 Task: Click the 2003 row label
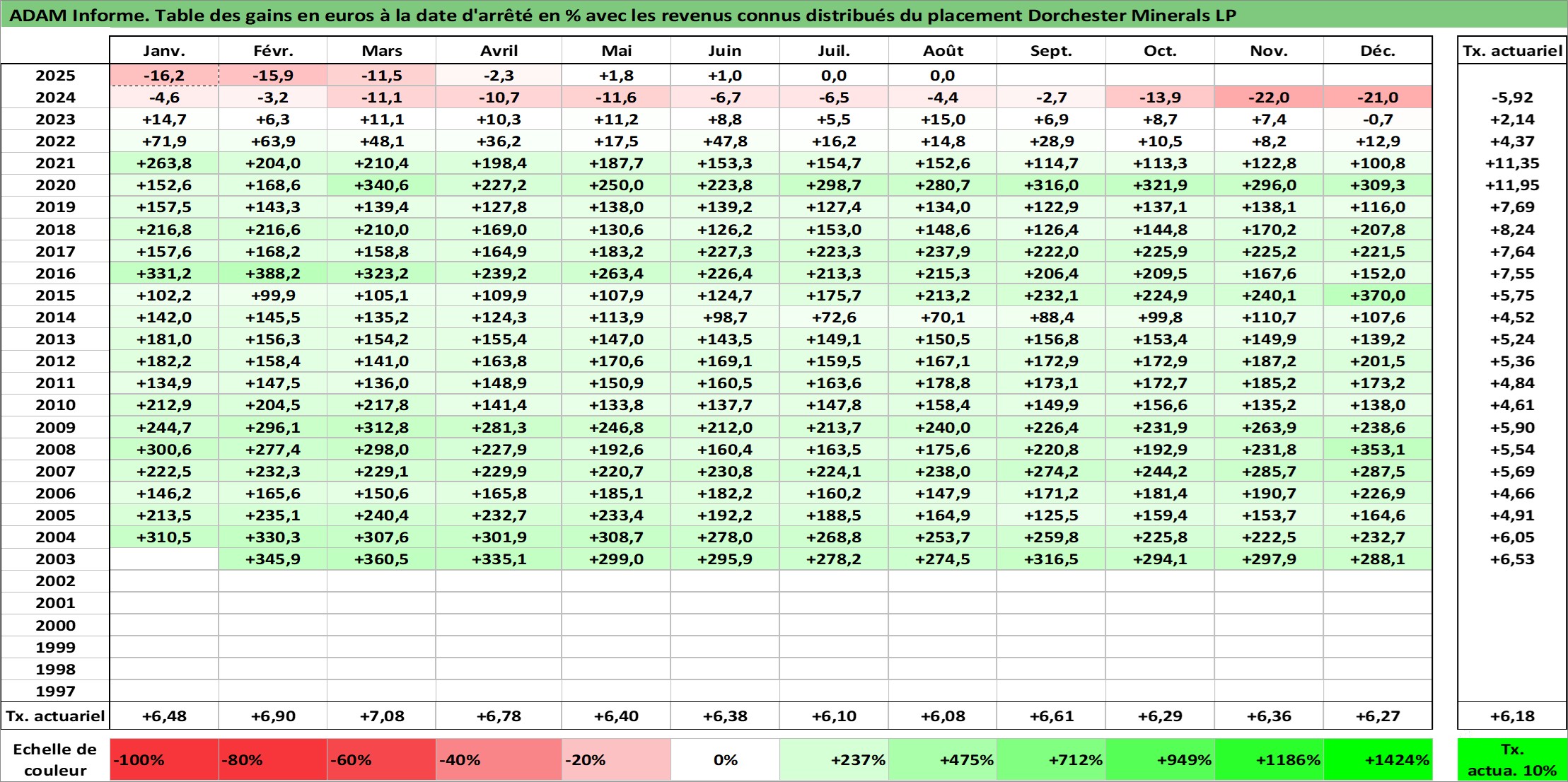[55, 559]
